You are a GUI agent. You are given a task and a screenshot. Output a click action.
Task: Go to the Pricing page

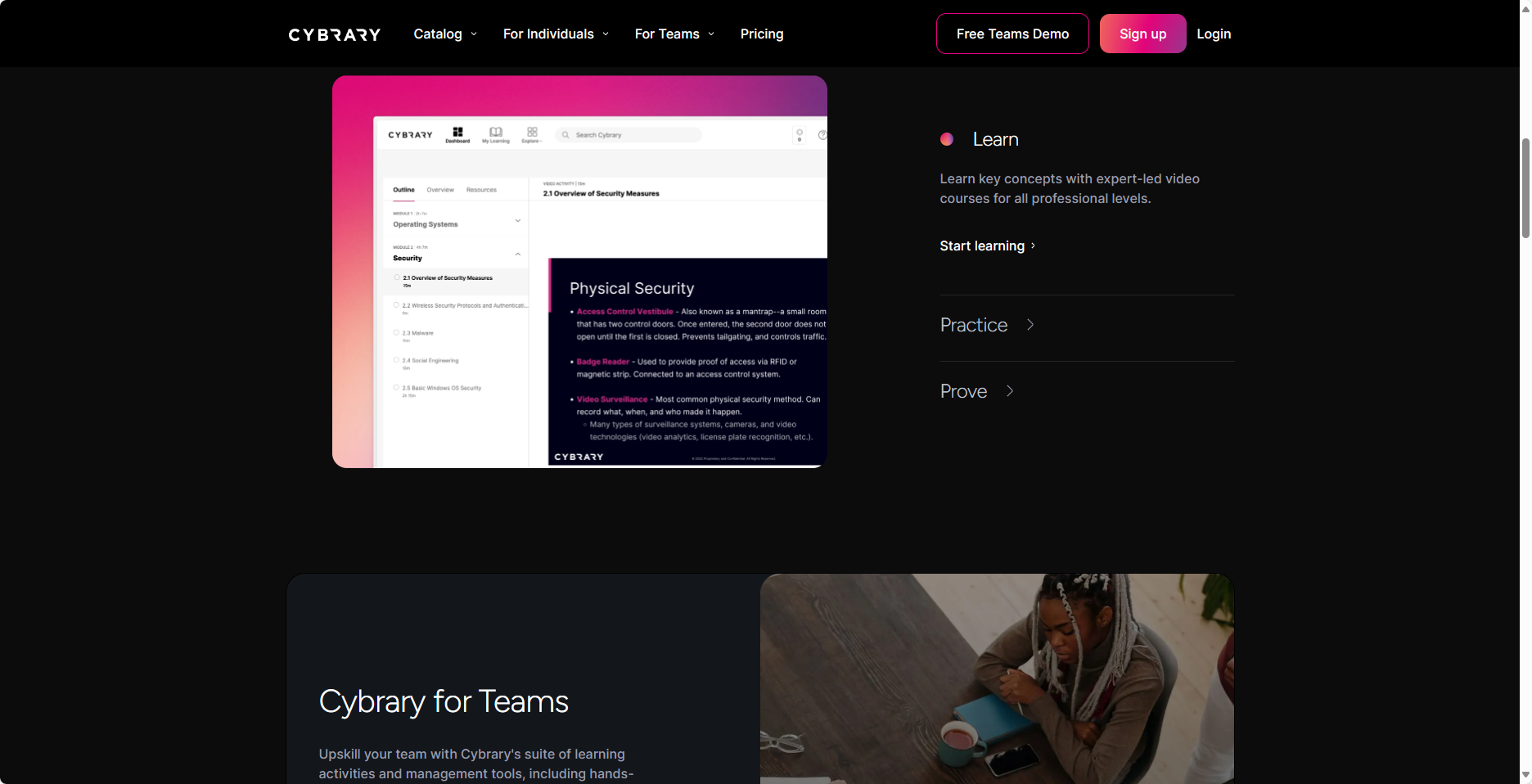click(x=762, y=34)
